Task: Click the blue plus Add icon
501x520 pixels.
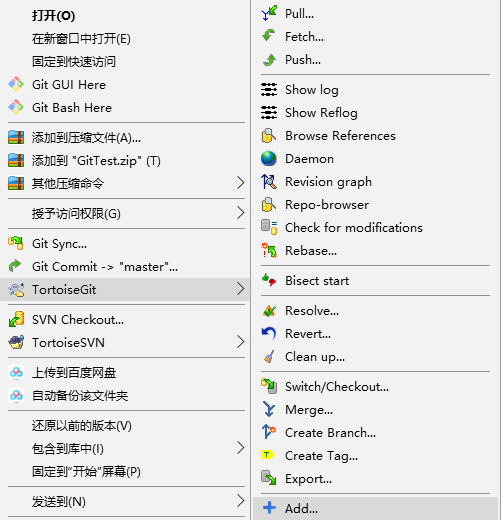Action: (x=269, y=508)
